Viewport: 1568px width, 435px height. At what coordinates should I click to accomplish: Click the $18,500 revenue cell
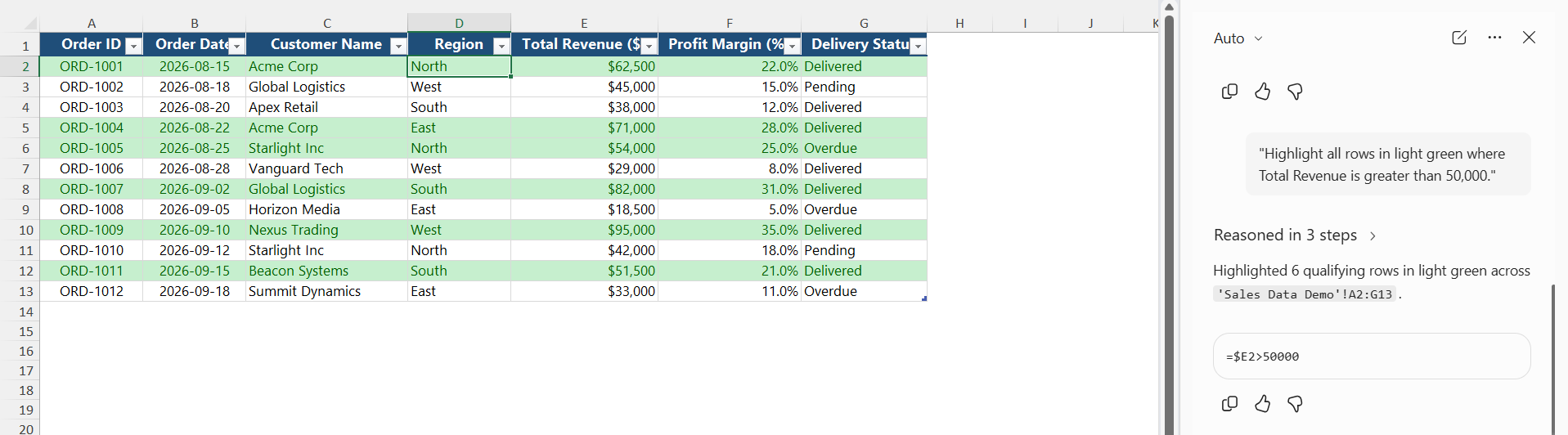pyautogui.click(x=584, y=209)
